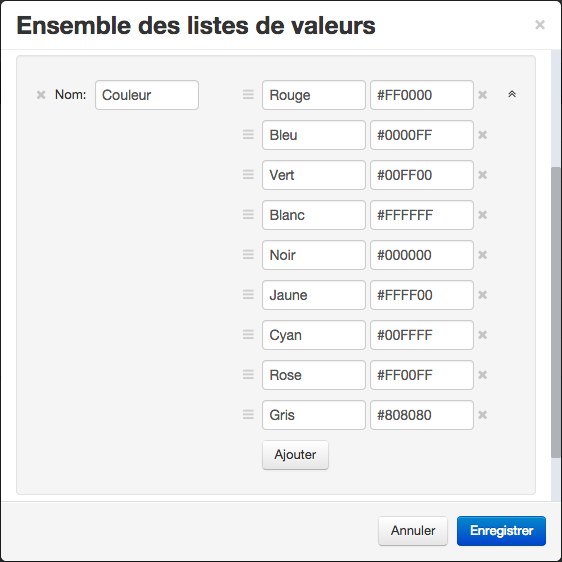This screenshot has width=562, height=562.
Task: Click the drag handle beside Vert
Action: tap(248, 175)
